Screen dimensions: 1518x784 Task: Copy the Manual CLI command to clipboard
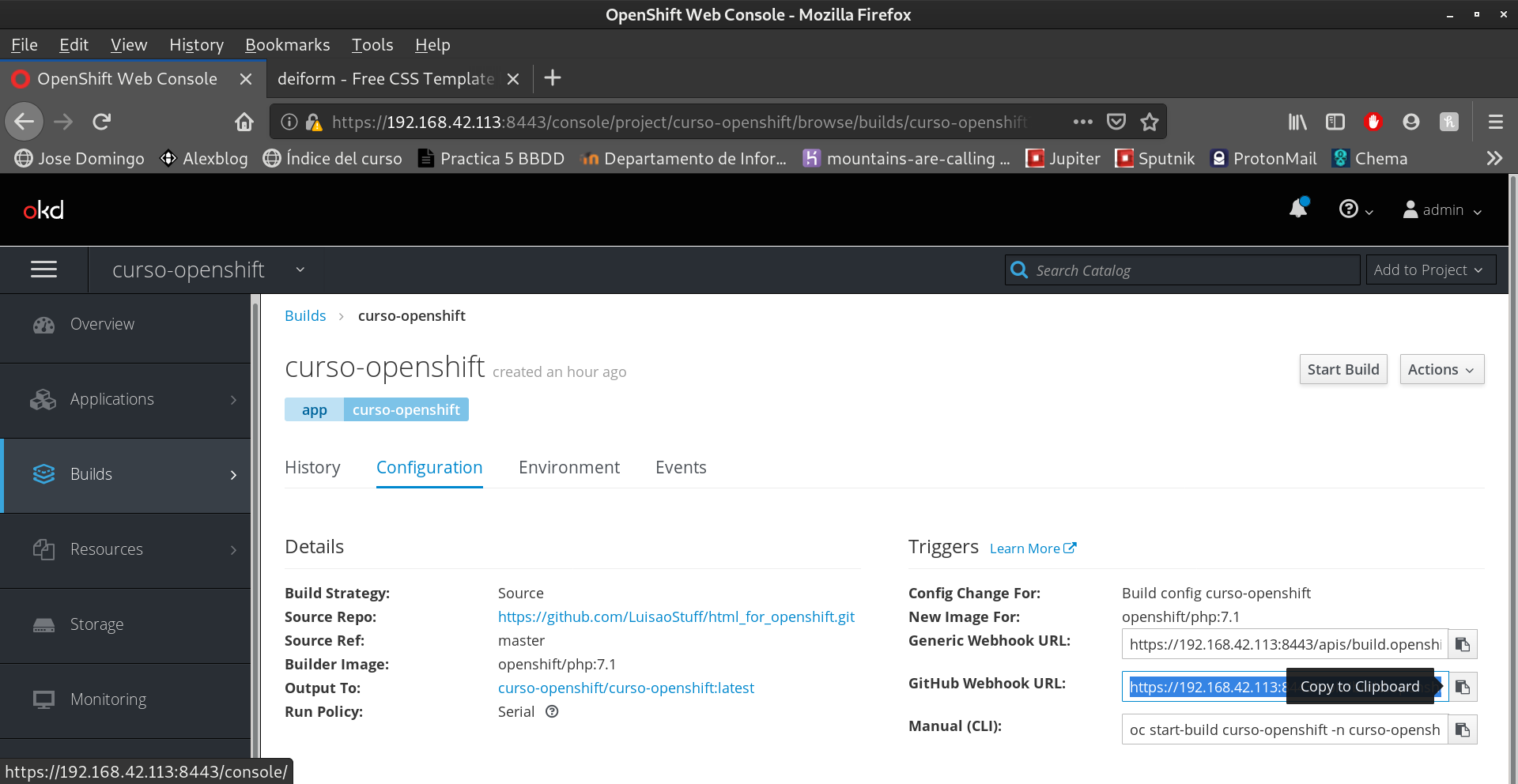point(1463,730)
